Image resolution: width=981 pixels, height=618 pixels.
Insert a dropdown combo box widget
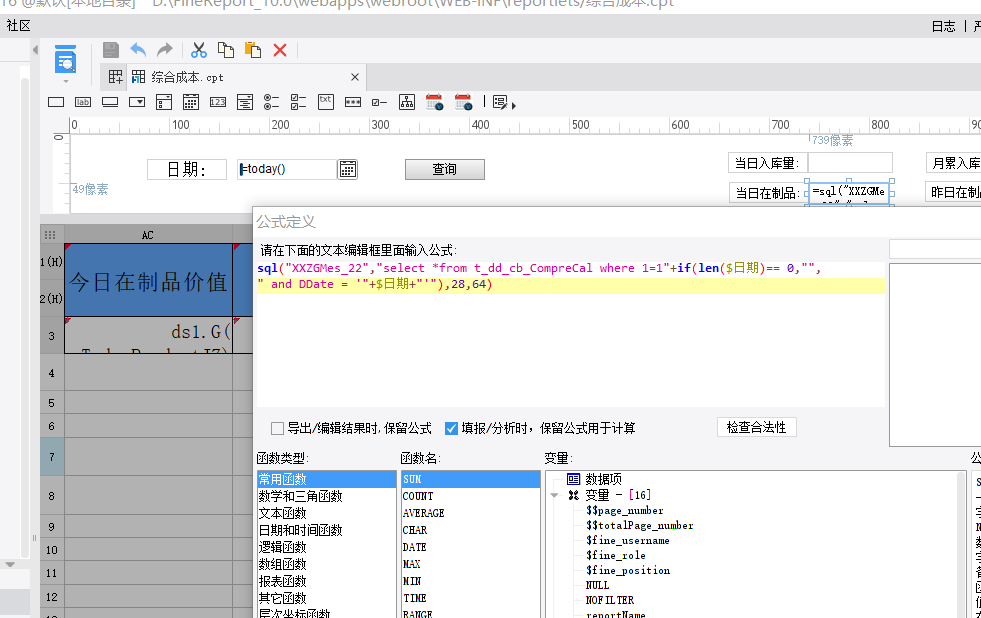click(137, 102)
